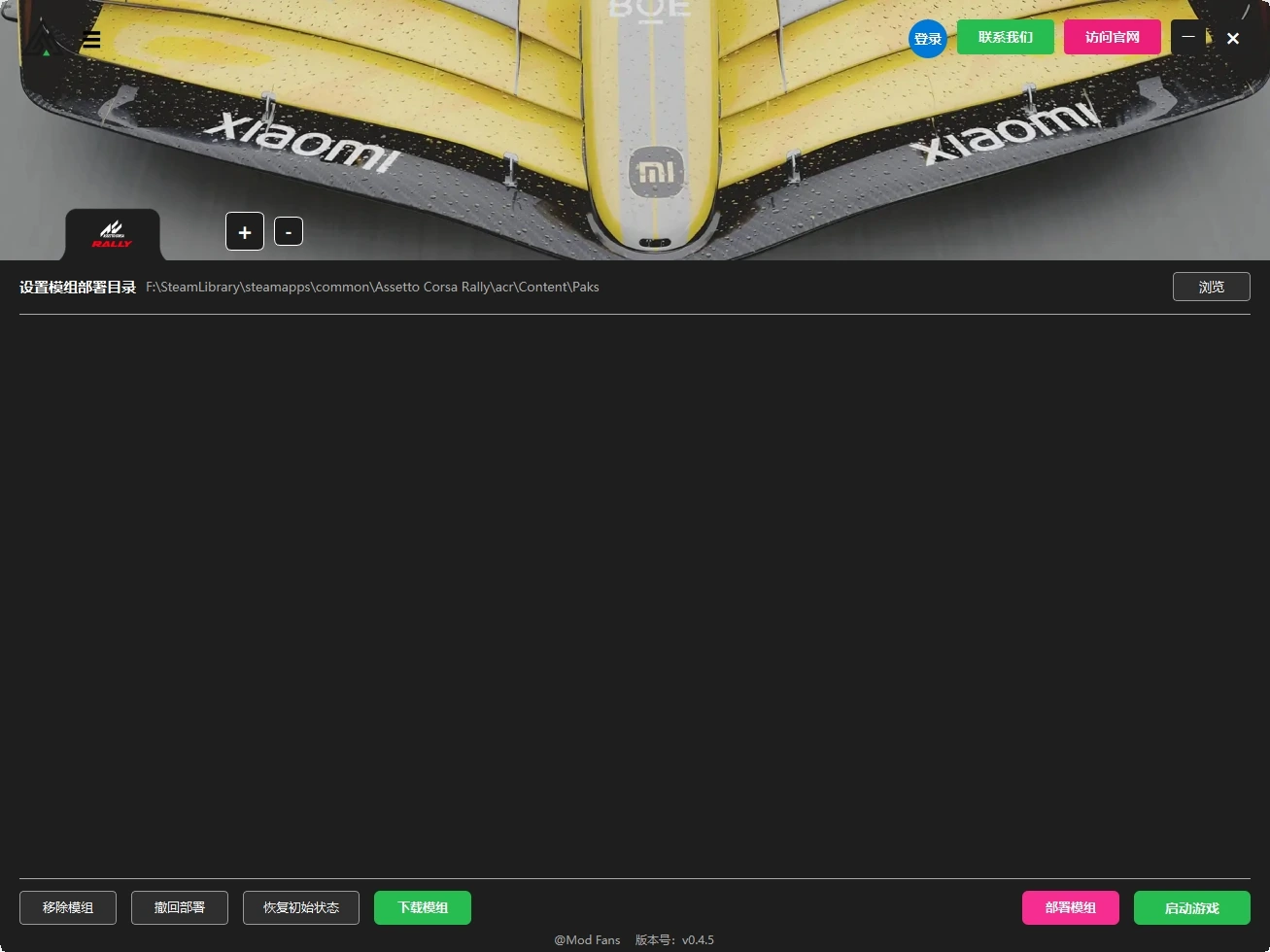Launch the game with 启动游戏
1270x952 pixels.
click(1192, 907)
